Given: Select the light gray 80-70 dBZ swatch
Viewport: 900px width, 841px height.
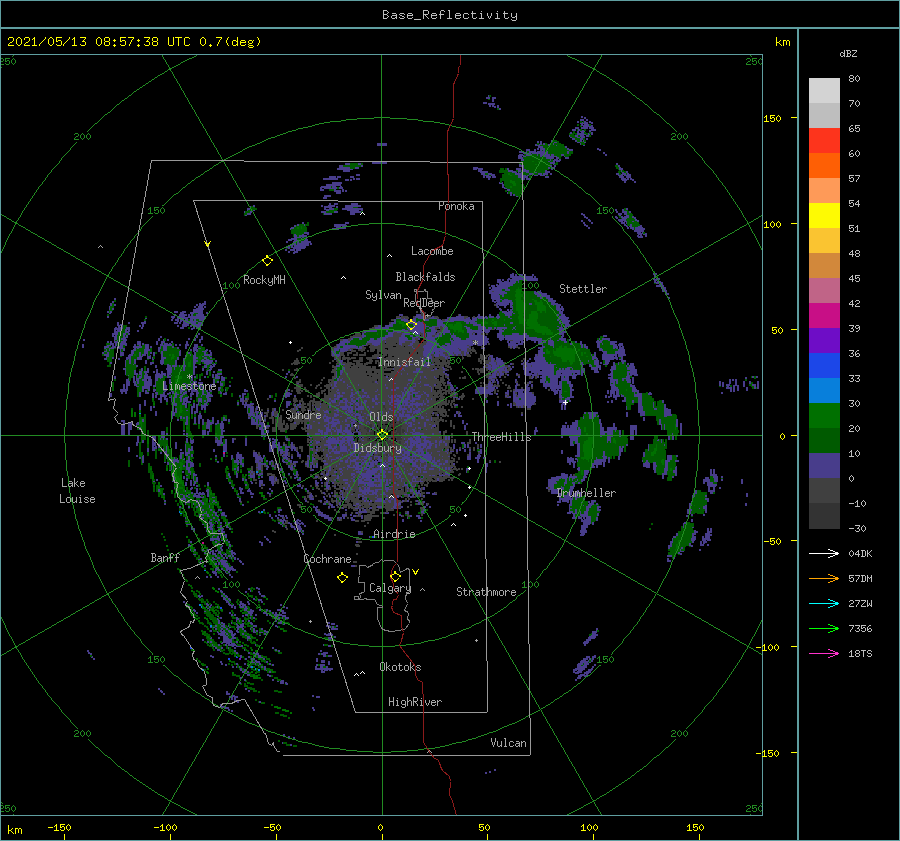Looking at the screenshot, I should [x=824, y=91].
